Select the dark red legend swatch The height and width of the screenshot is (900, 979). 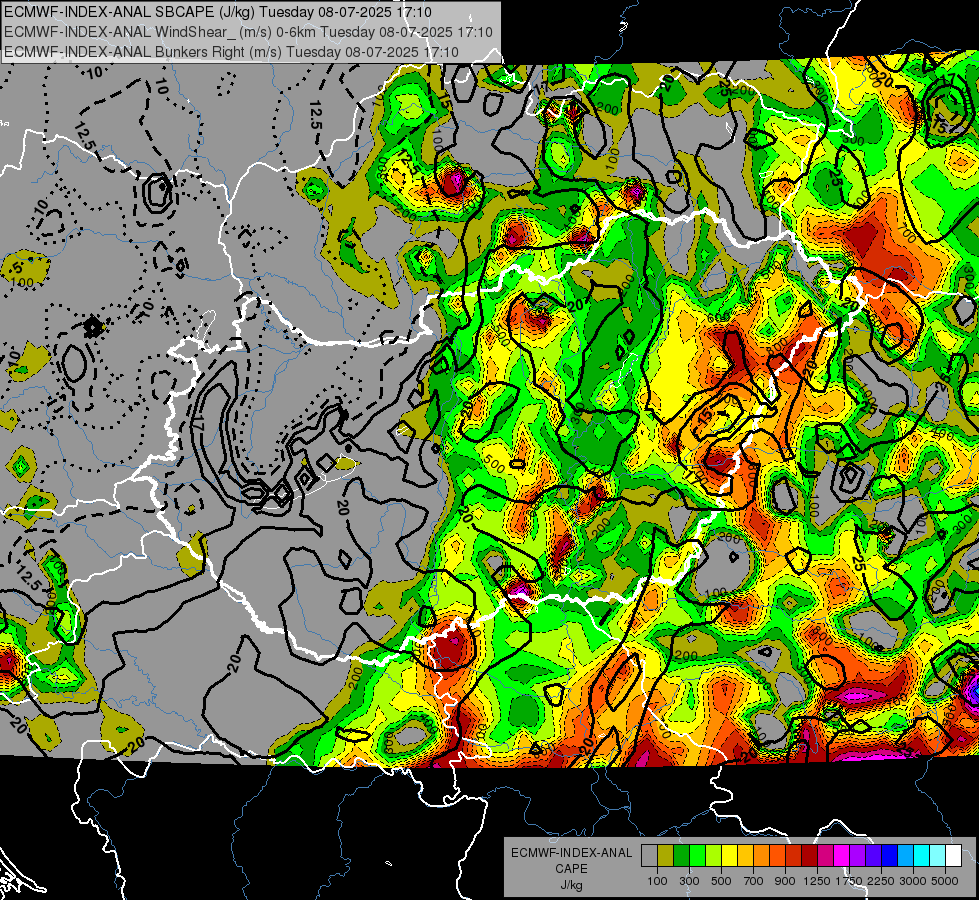tap(810, 856)
